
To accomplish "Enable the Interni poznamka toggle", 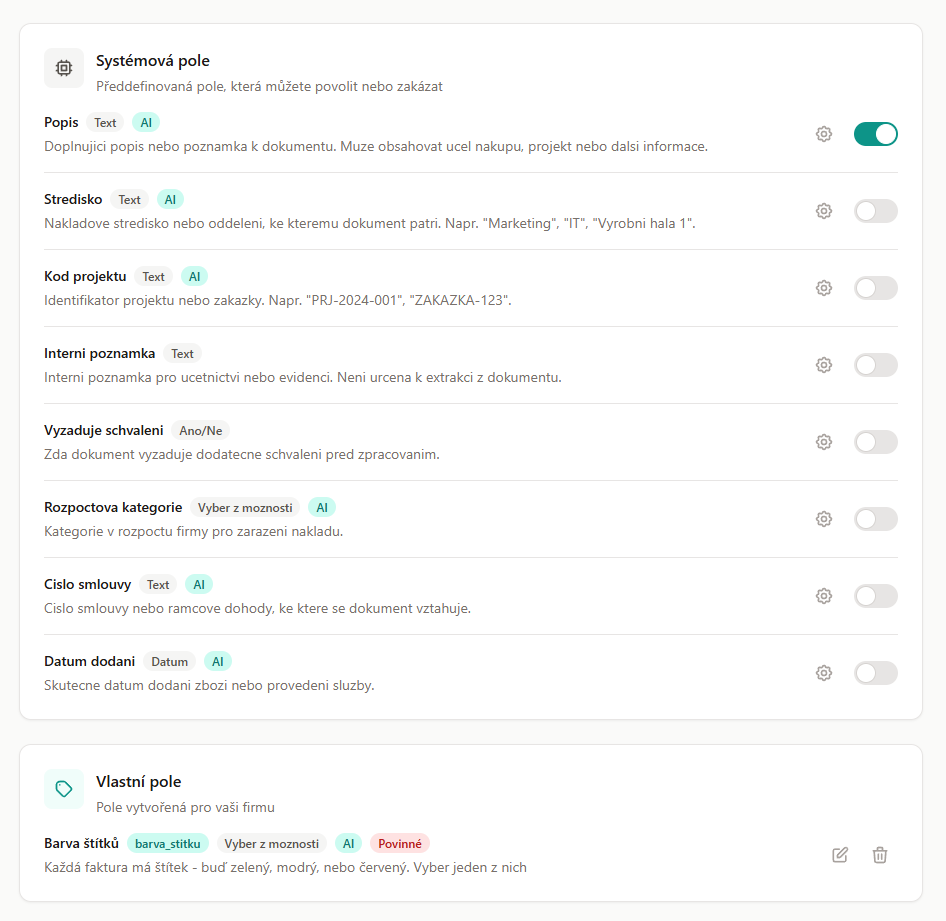I will click(x=875, y=365).
